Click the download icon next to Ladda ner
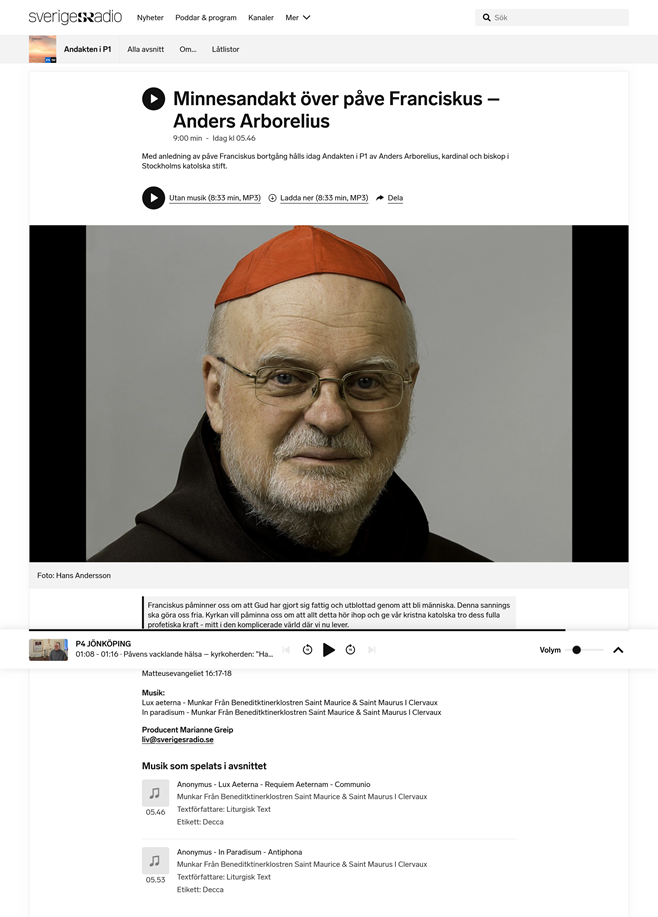Image resolution: width=658 pixels, height=917 pixels. [272, 198]
